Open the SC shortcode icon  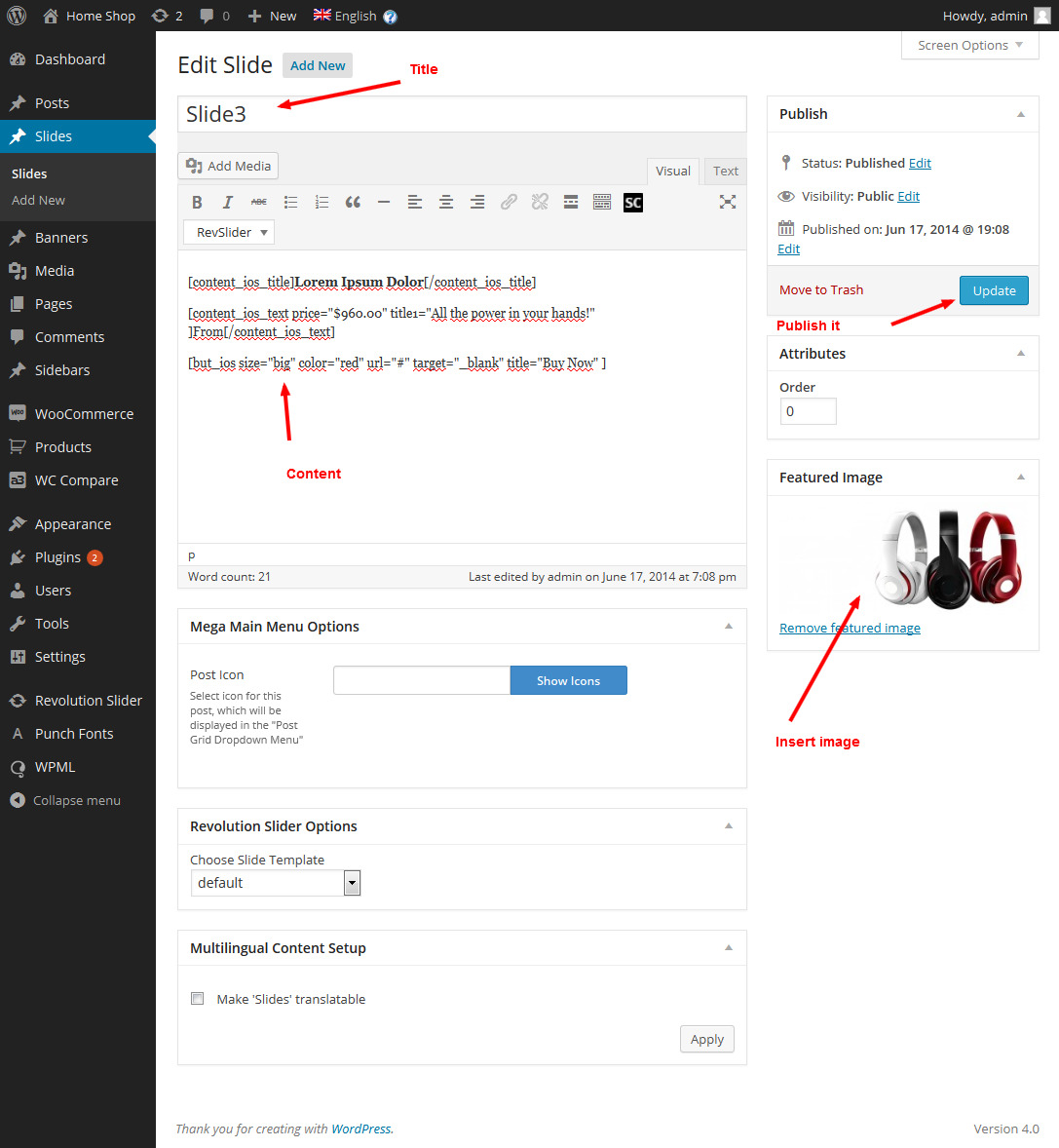click(x=633, y=203)
